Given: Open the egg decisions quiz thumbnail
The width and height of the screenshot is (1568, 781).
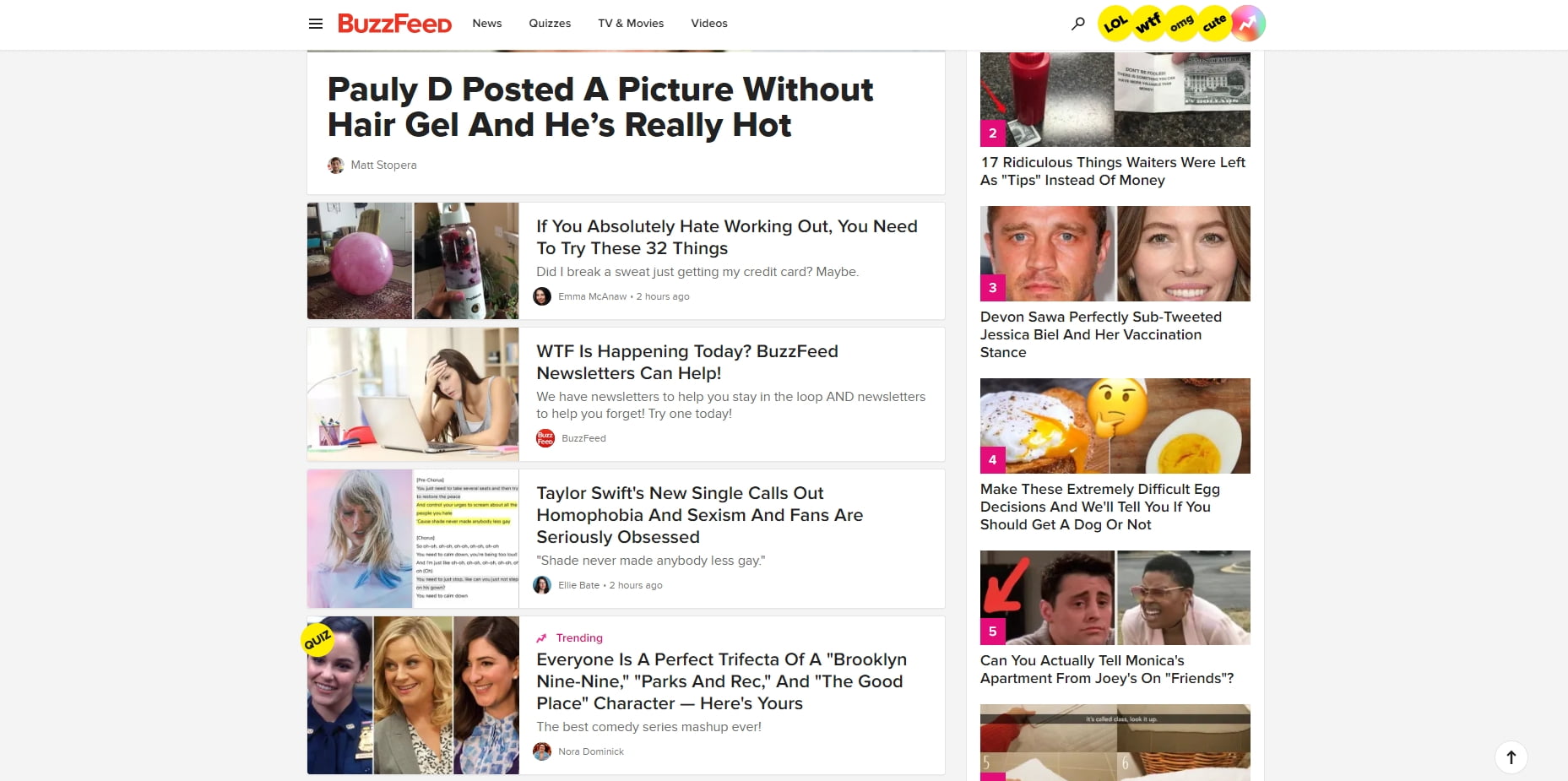Looking at the screenshot, I should tap(1115, 426).
